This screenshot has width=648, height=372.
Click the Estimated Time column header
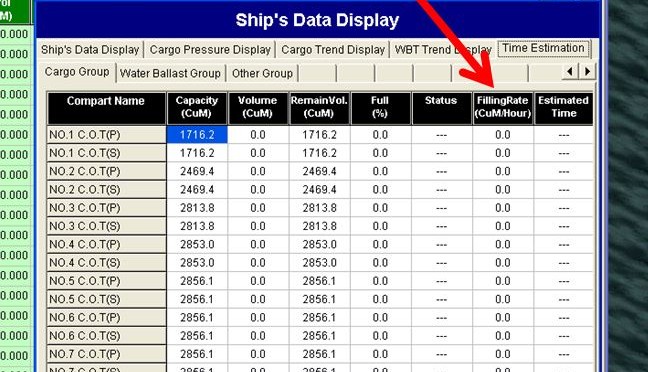point(564,108)
